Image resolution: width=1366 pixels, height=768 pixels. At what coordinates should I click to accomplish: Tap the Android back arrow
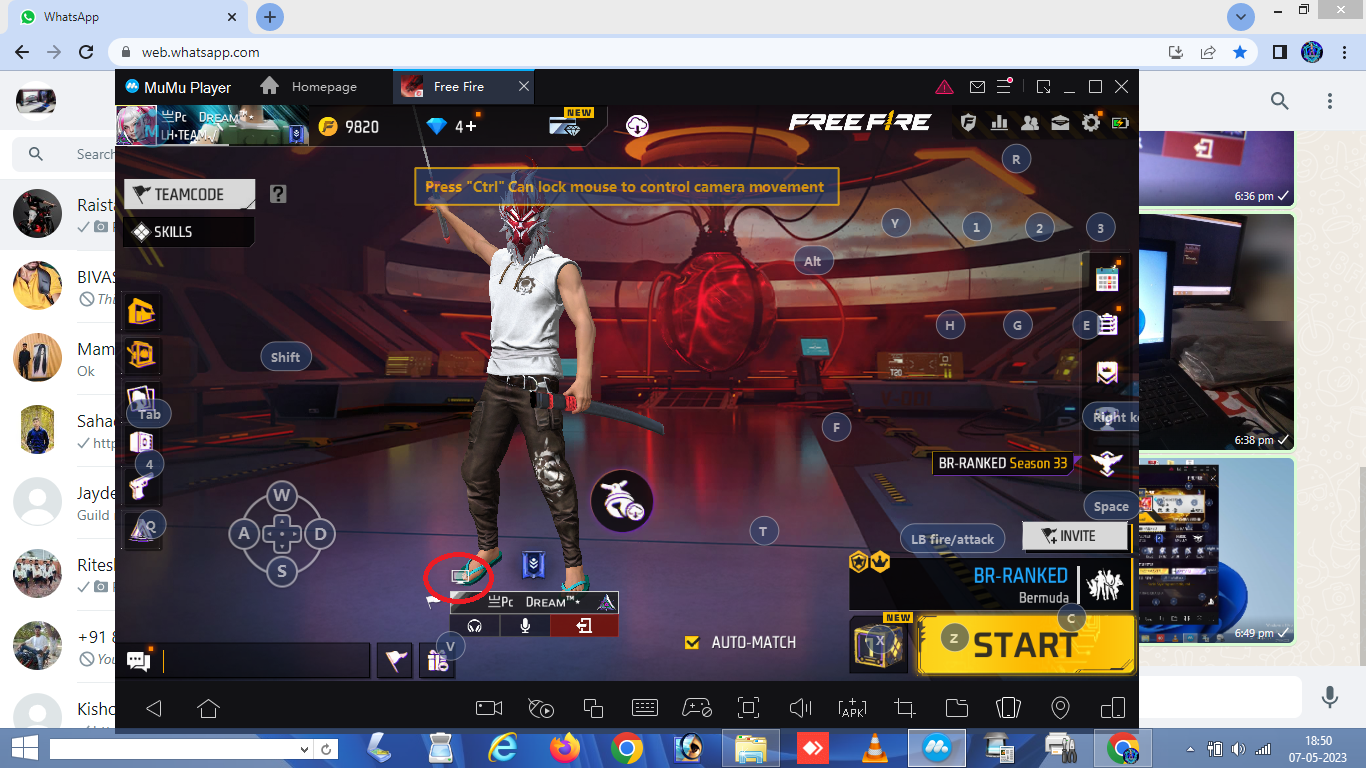click(x=154, y=708)
